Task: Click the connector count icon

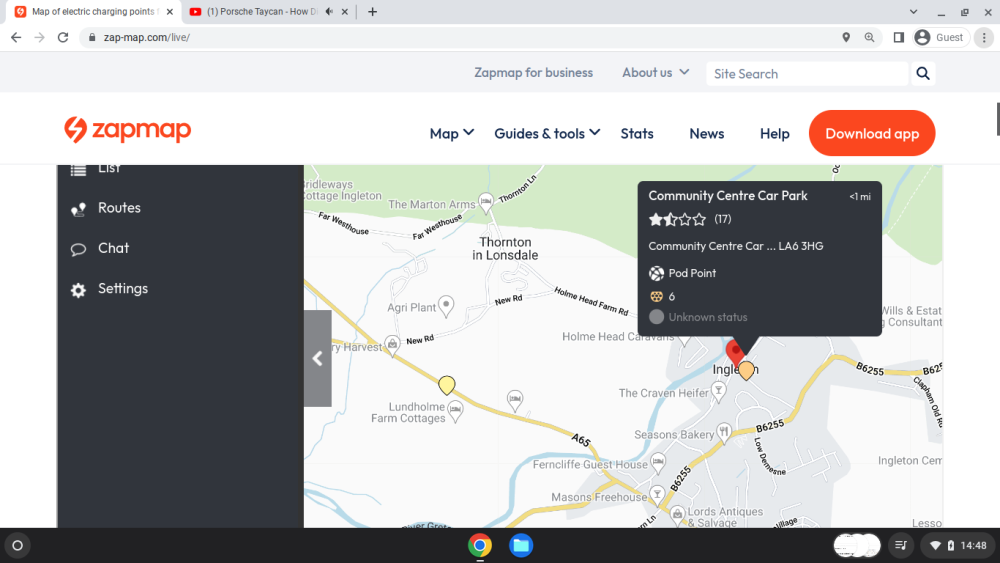Action: tap(656, 296)
